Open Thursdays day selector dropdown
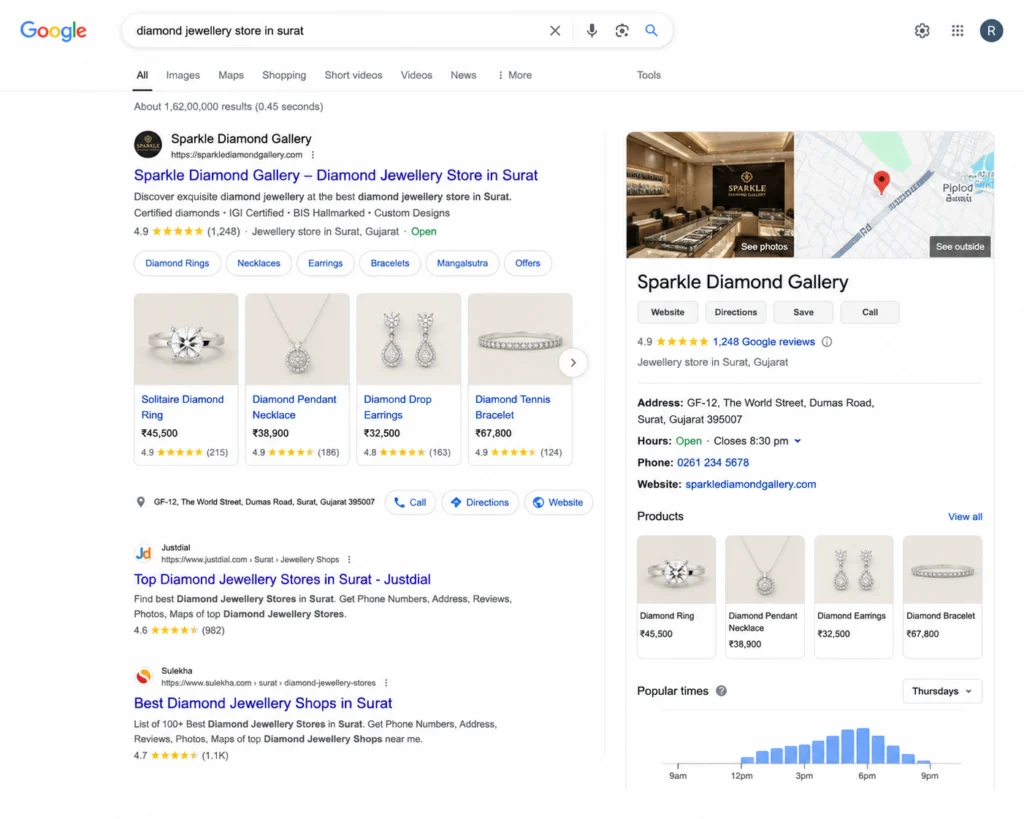This screenshot has width=1024, height=819. point(942,691)
